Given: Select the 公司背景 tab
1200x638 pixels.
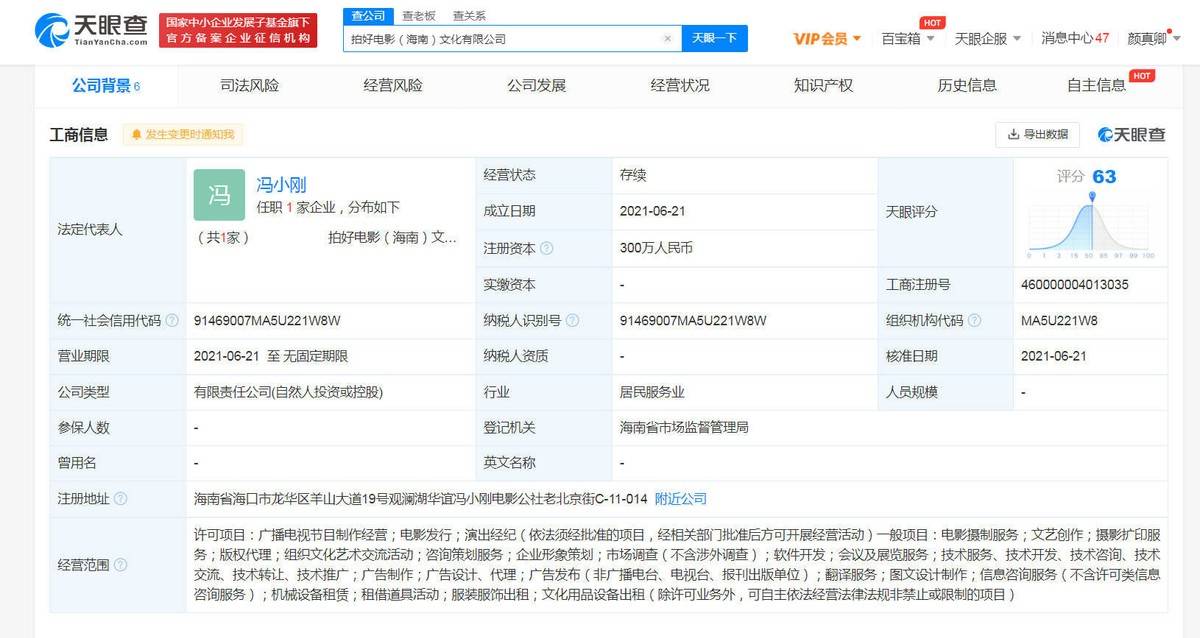Looking at the screenshot, I should [105, 85].
